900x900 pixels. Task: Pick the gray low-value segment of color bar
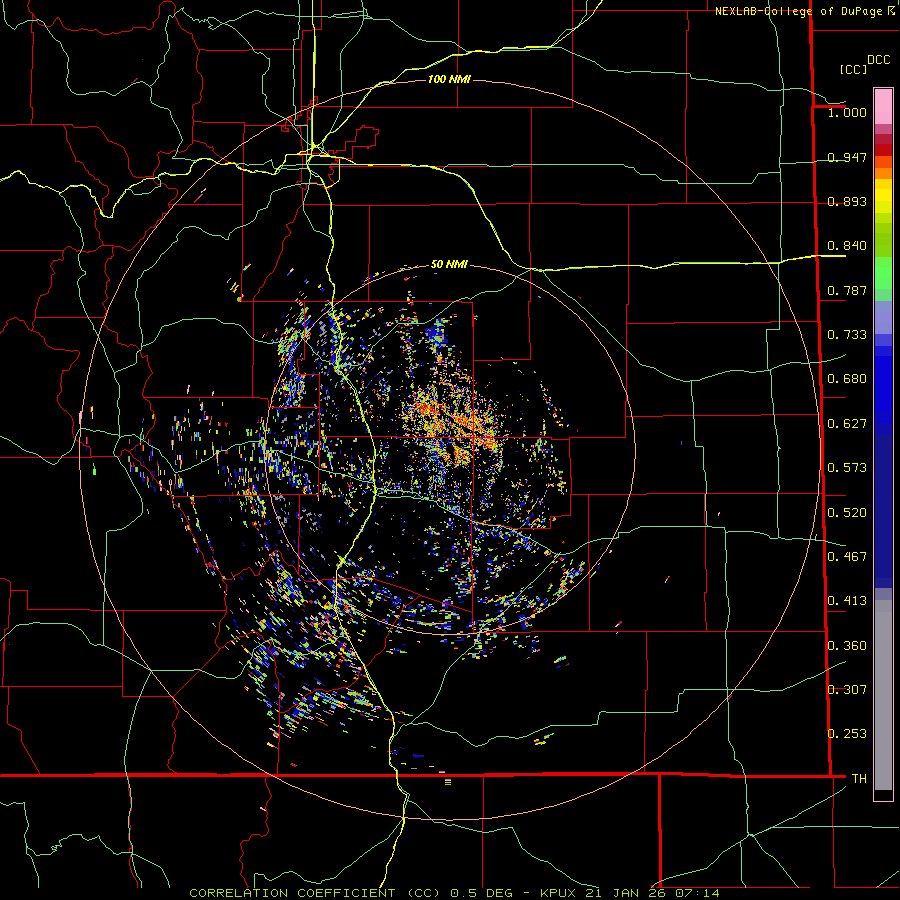point(883,695)
